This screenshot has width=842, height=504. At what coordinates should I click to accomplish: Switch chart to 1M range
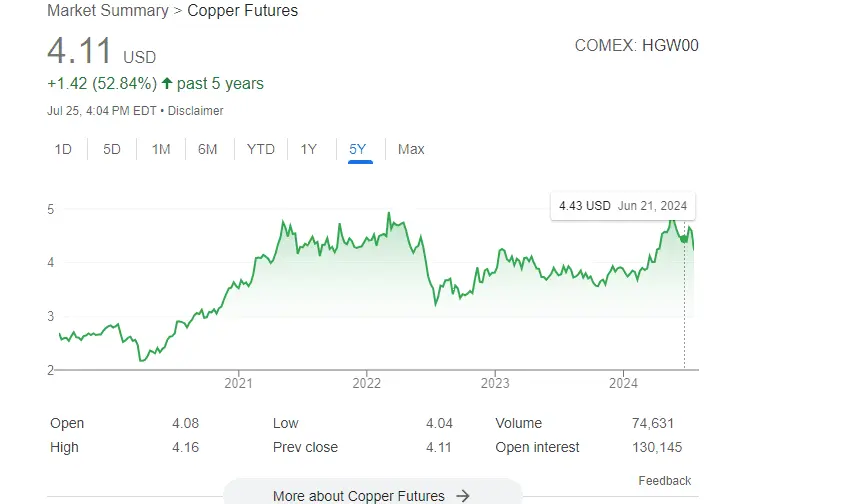coord(161,149)
